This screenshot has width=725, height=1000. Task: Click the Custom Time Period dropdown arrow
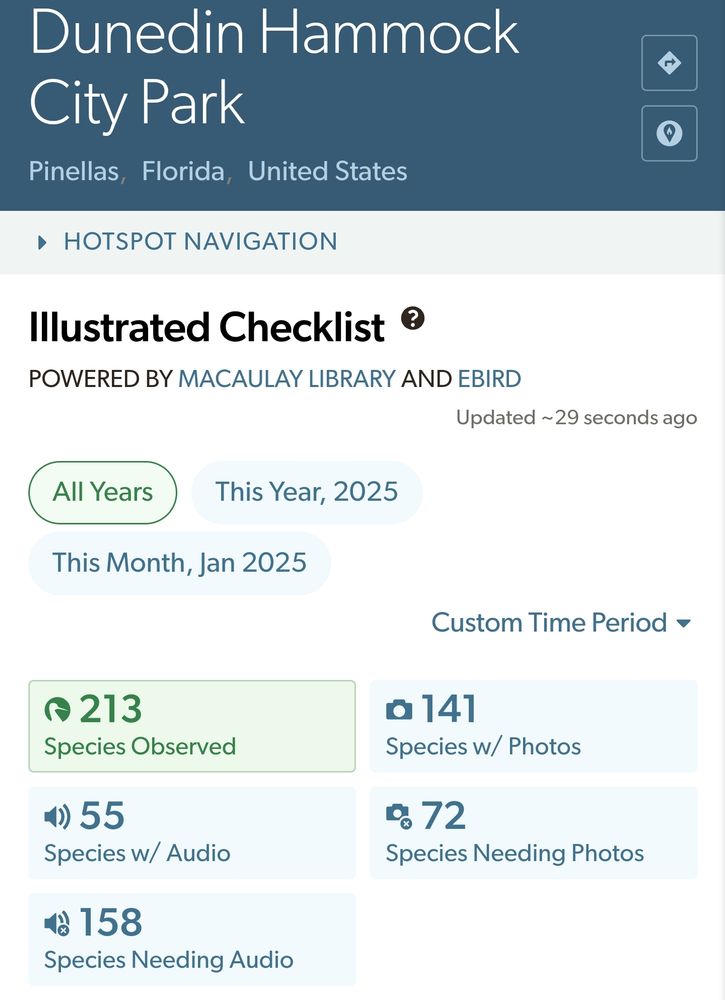pyautogui.click(x=684, y=624)
